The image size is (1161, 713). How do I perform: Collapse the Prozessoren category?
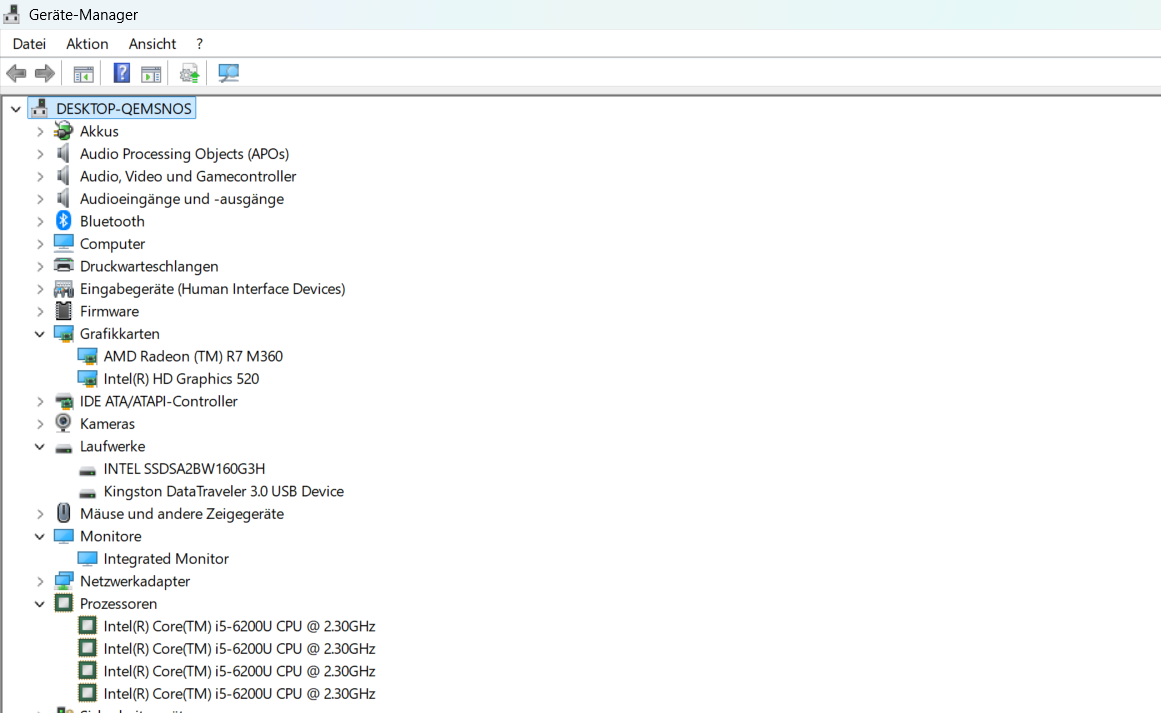(39, 603)
